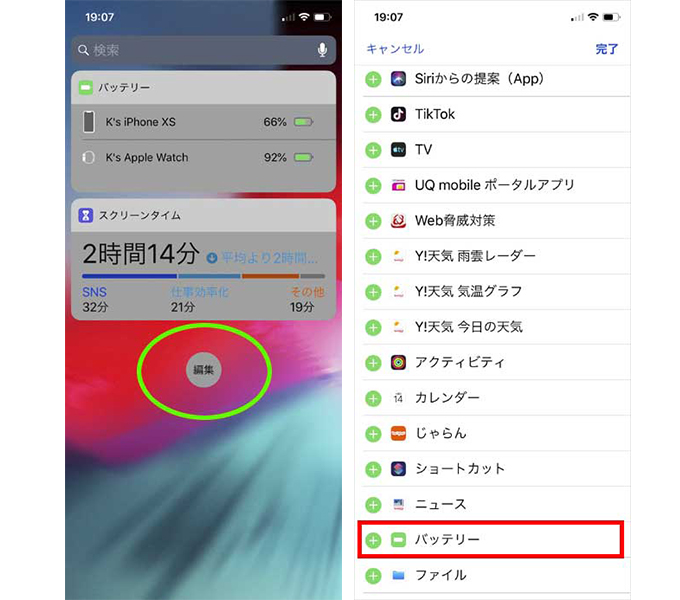
Task: Add the カレンダー widget with plus button
Action: click(373, 398)
